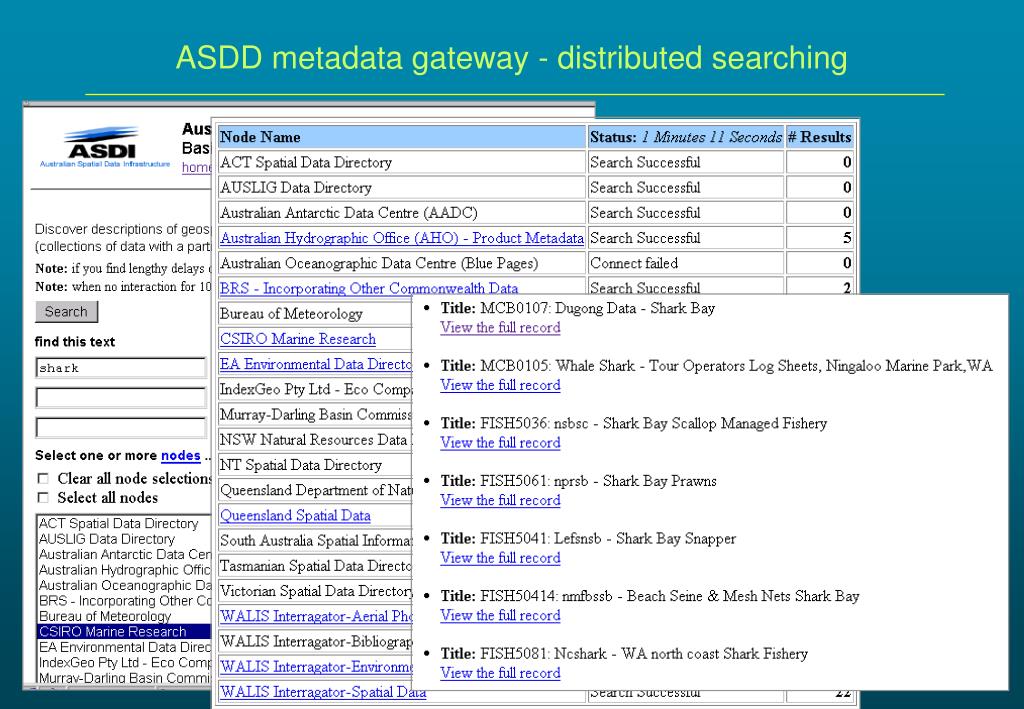View full record for MCB0107 Dugong Data

[x=500, y=328]
